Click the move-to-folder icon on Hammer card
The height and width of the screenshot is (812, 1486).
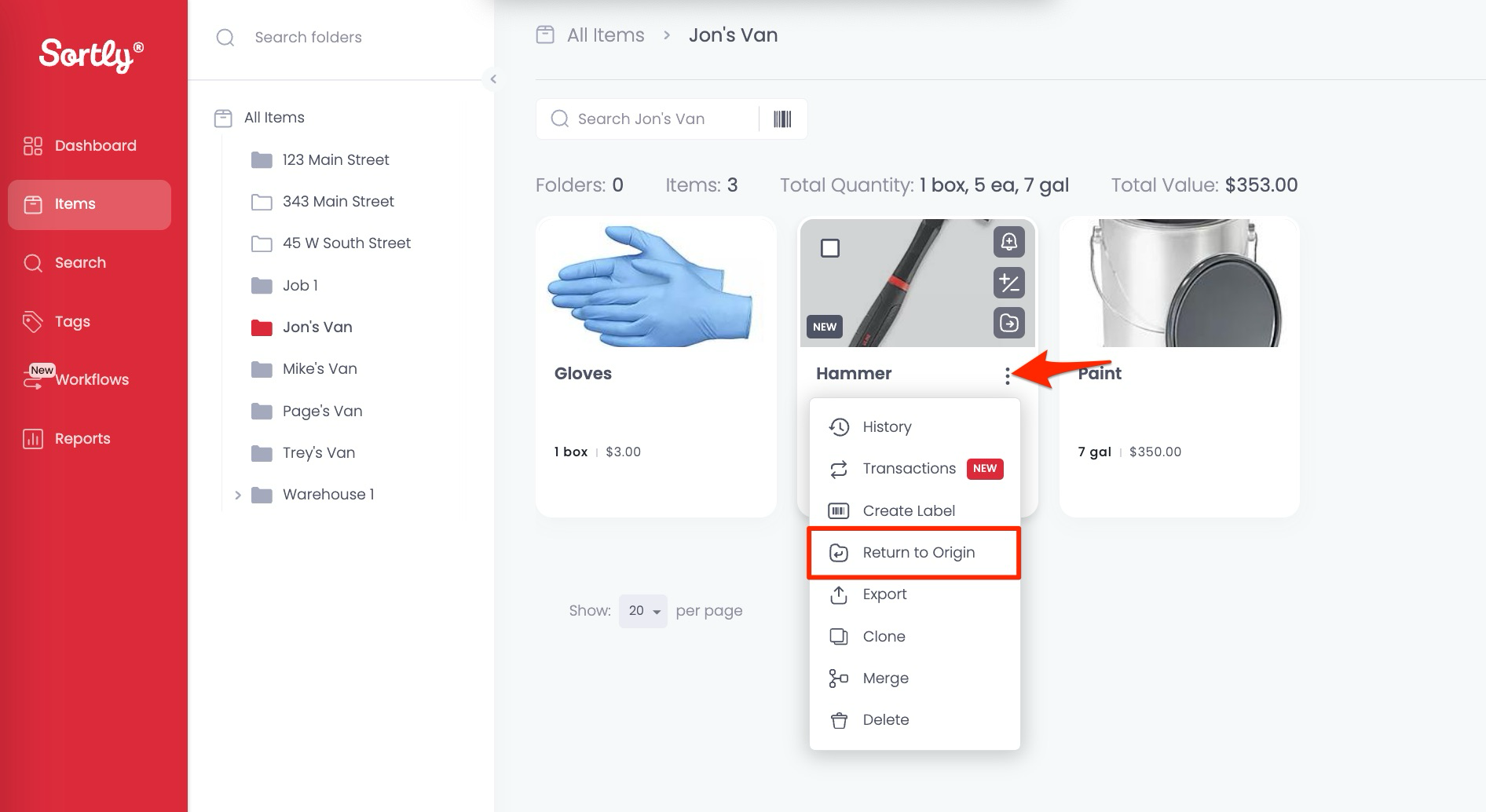(1008, 323)
